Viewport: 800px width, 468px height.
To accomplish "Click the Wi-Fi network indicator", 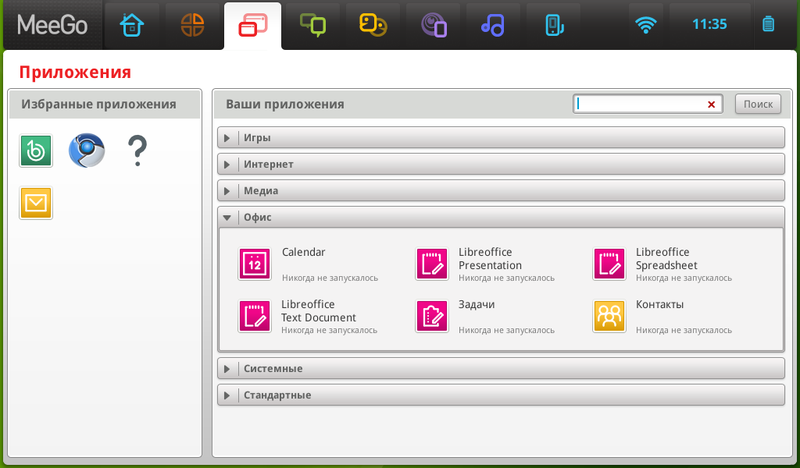I will (x=645, y=24).
